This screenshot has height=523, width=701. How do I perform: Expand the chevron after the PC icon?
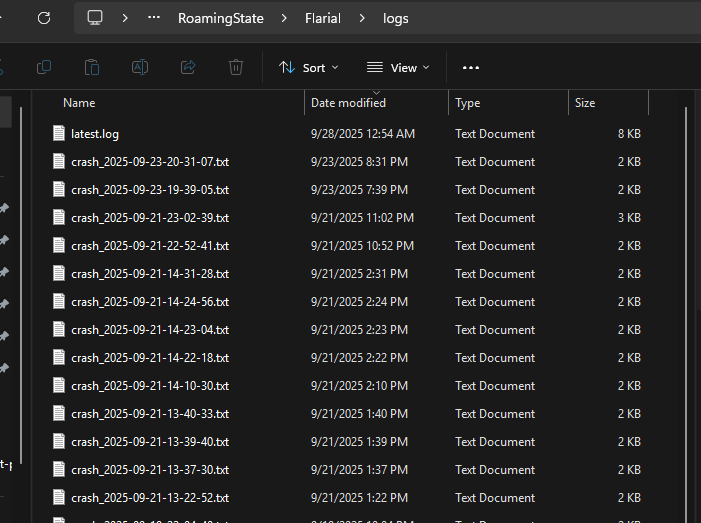(x=125, y=18)
